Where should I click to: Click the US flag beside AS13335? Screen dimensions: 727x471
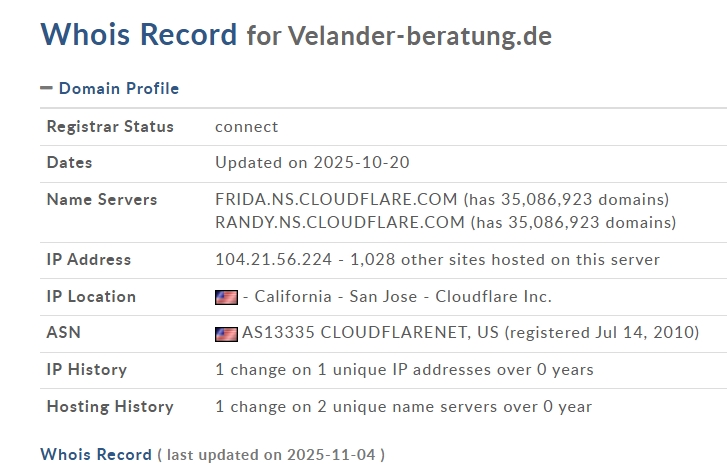click(226, 333)
